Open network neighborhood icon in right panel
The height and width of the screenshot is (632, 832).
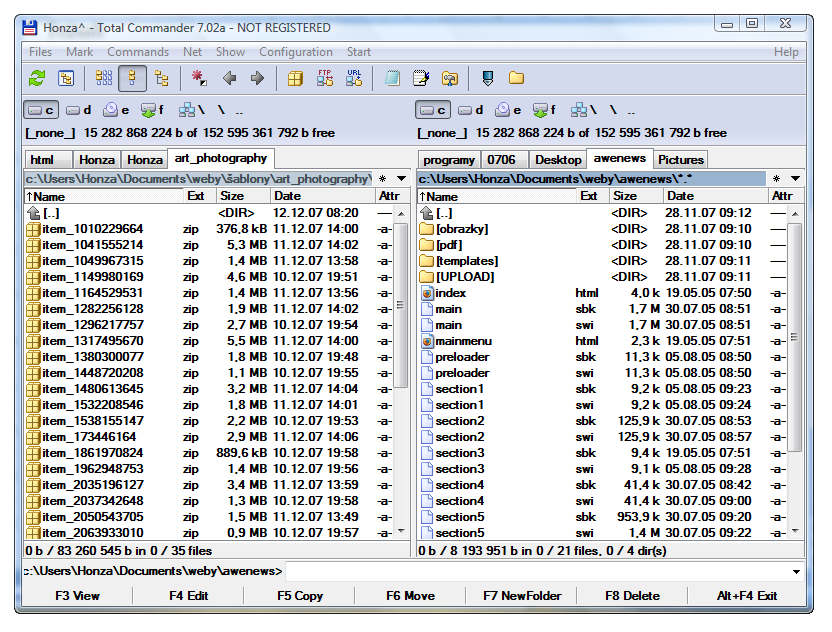tap(584, 110)
